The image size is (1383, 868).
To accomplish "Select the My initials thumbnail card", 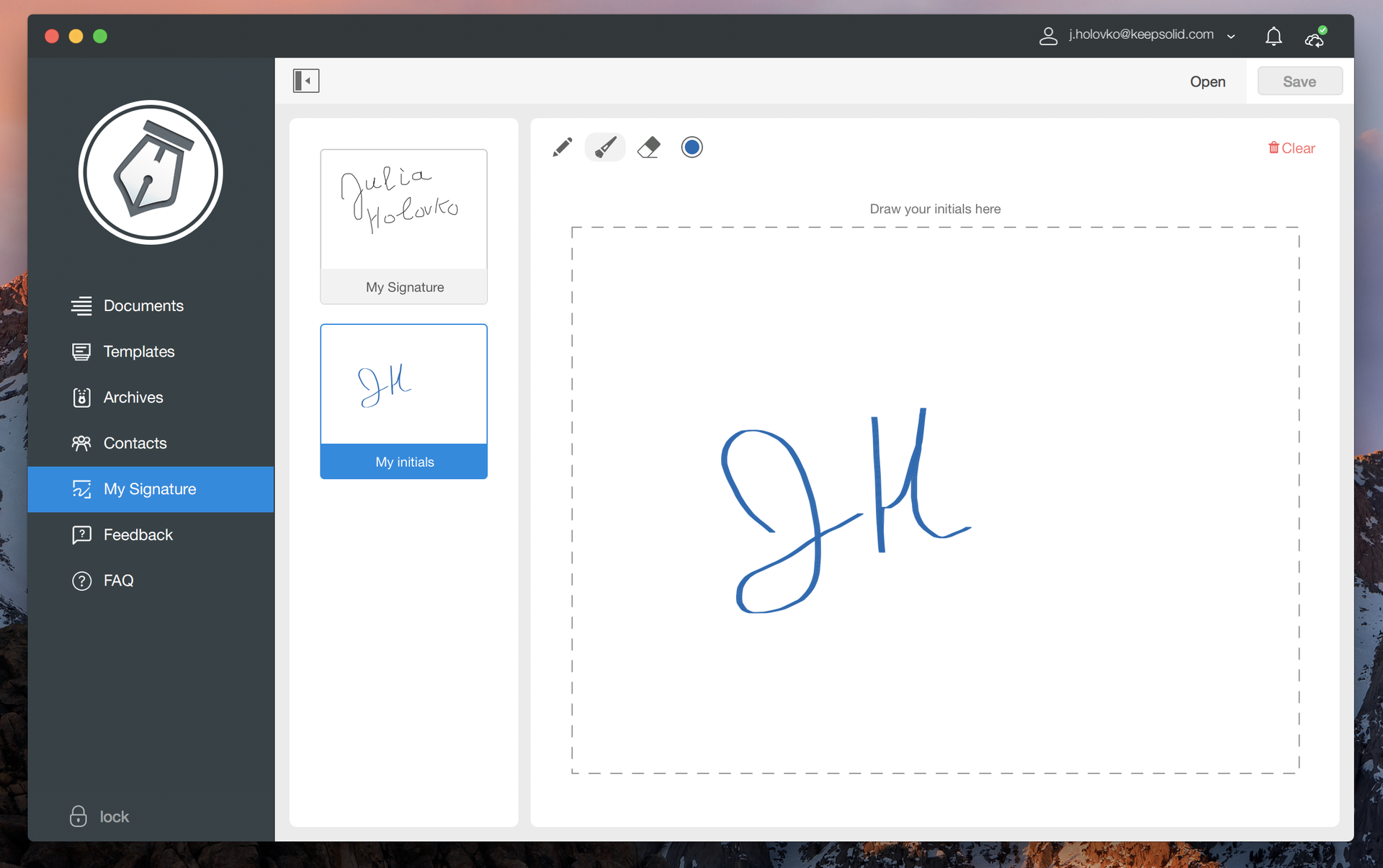I will click(404, 401).
